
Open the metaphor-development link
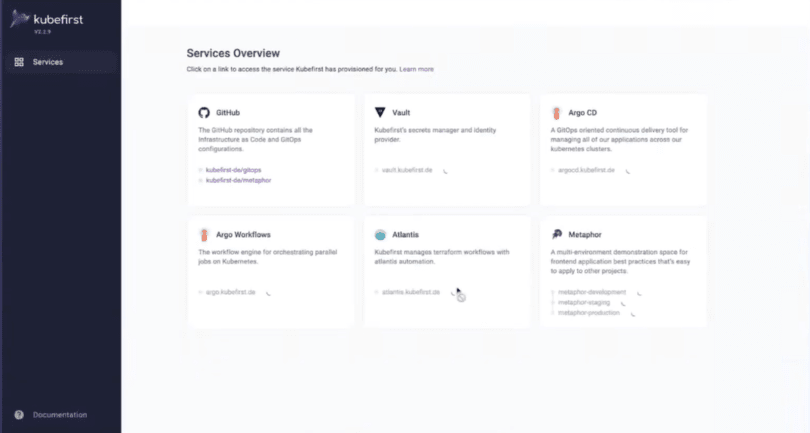point(592,292)
